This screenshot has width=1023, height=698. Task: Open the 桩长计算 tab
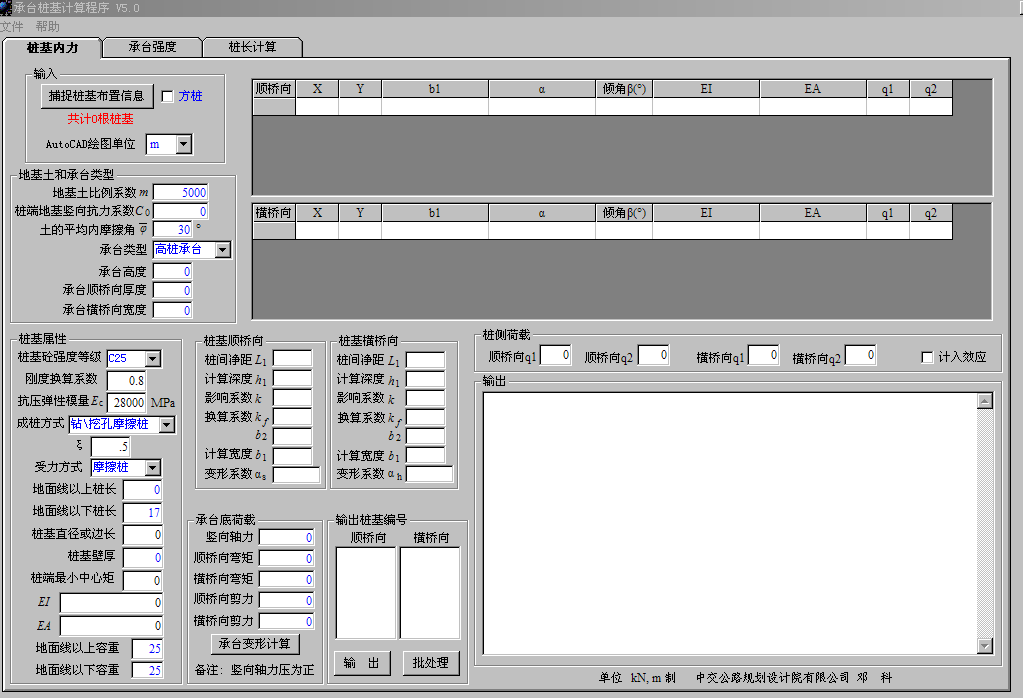point(252,47)
